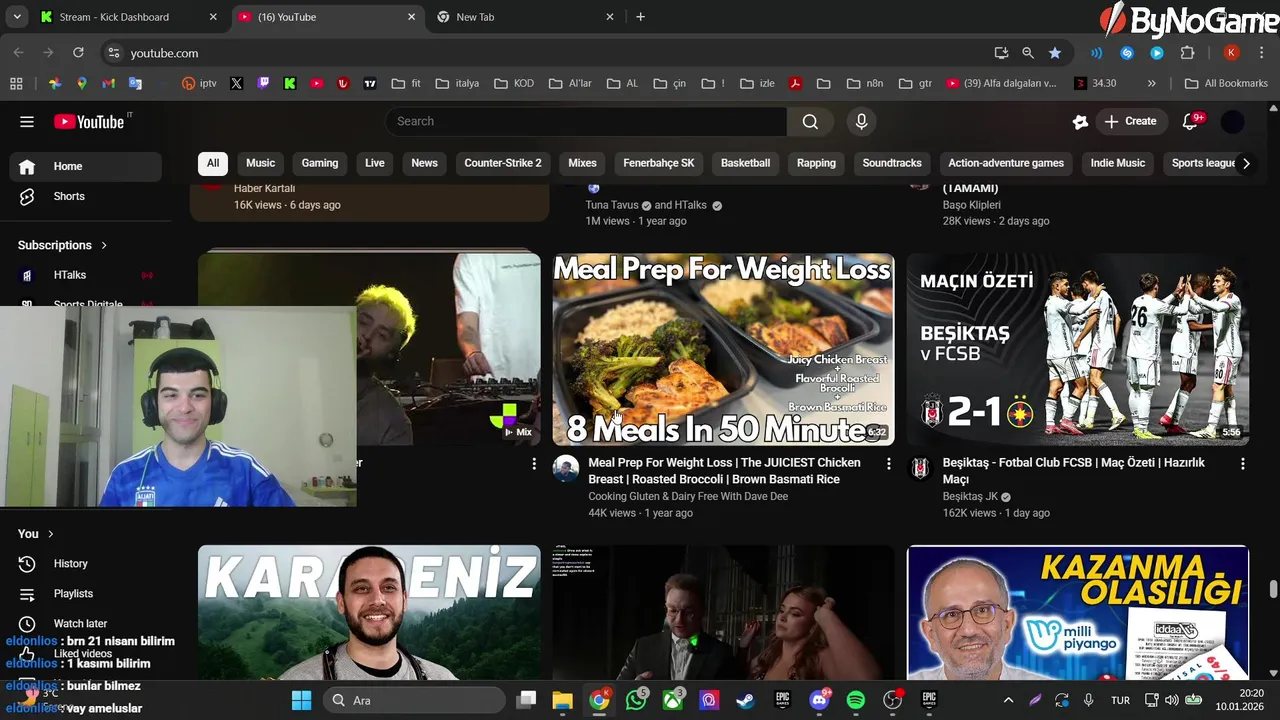Open Playlists in sidebar
The height and width of the screenshot is (720, 1280).
(86, 594)
